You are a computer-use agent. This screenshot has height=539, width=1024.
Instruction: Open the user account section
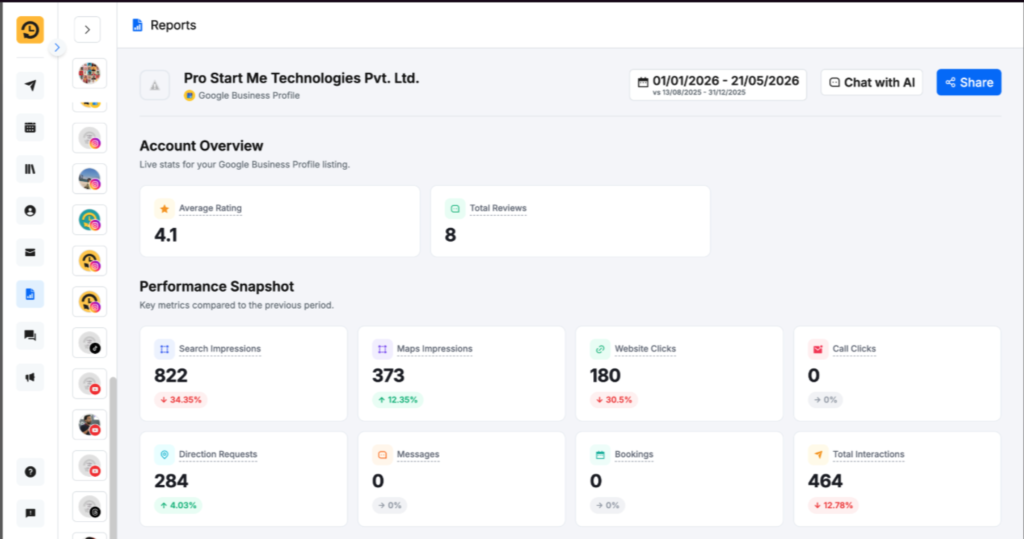click(30, 211)
